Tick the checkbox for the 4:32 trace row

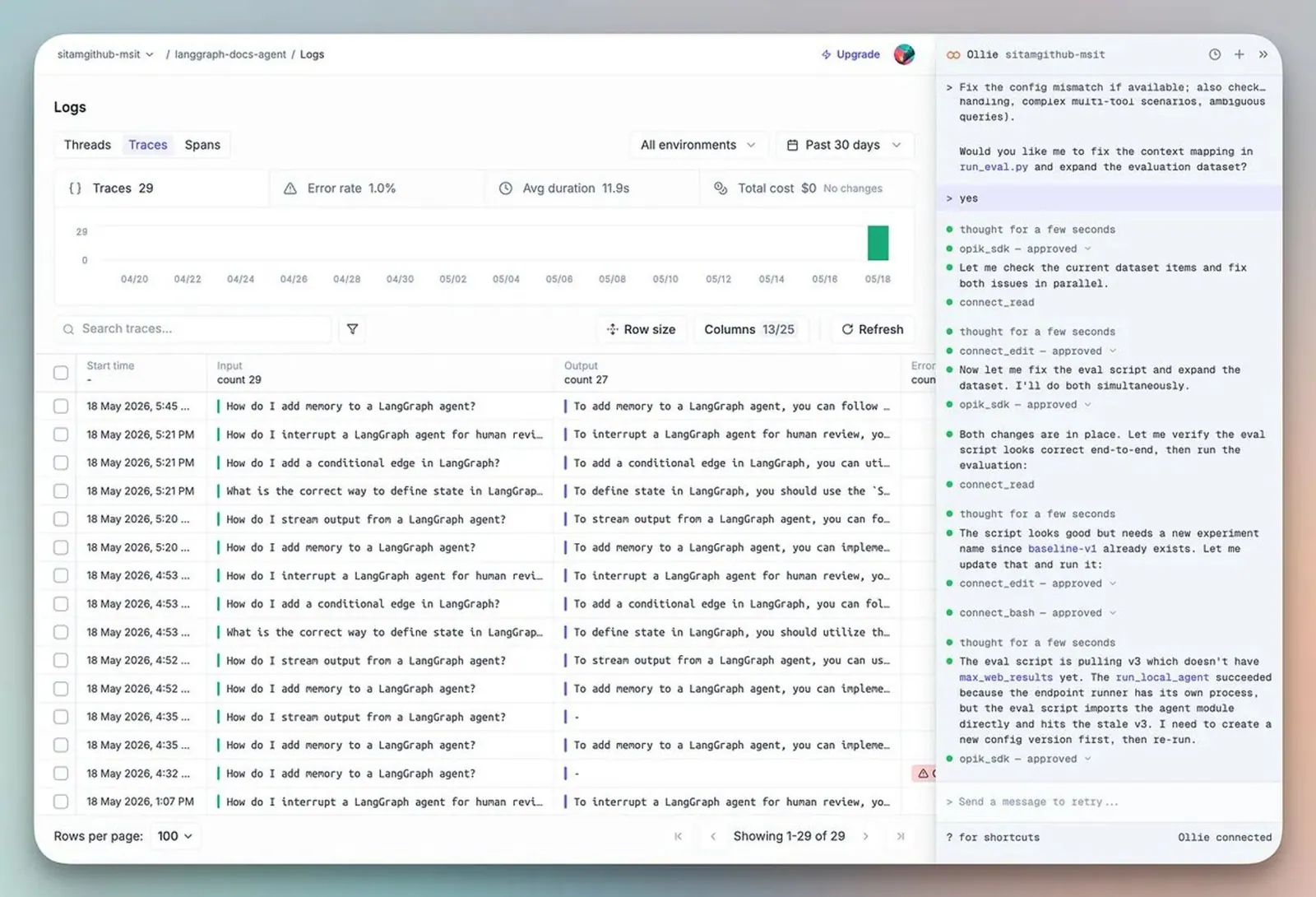tap(61, 774)
